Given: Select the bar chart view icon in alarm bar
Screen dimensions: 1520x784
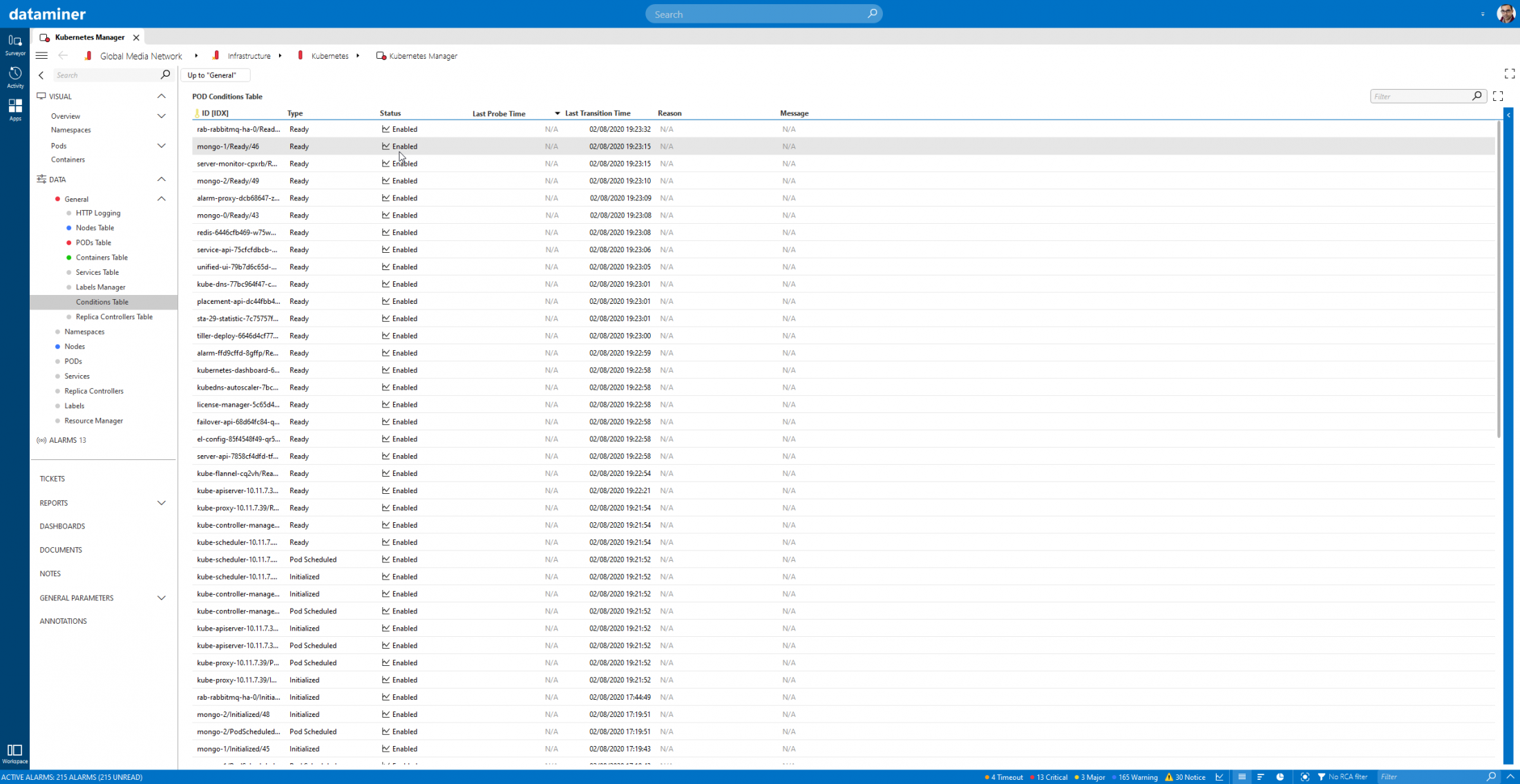Looking at the screenshot, I should coord(1260,777).
